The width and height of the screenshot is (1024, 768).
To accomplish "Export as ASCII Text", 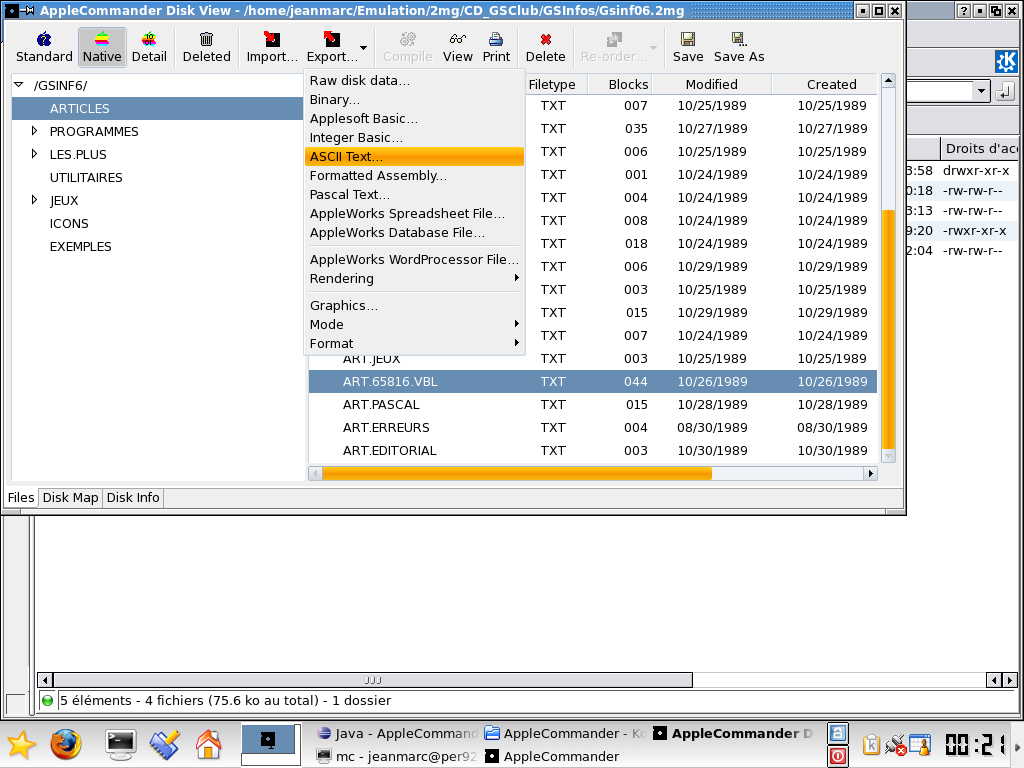I will [414, 156].
